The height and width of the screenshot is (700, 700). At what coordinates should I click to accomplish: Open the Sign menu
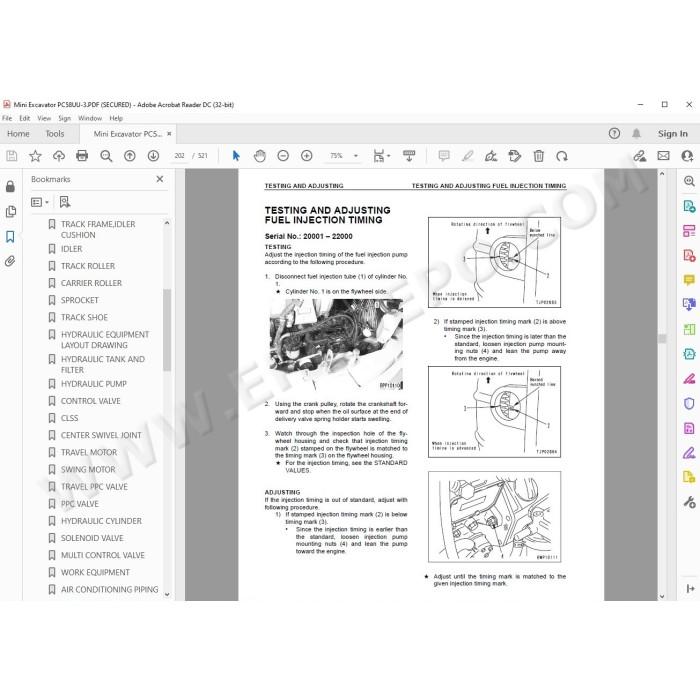[65, 118]
